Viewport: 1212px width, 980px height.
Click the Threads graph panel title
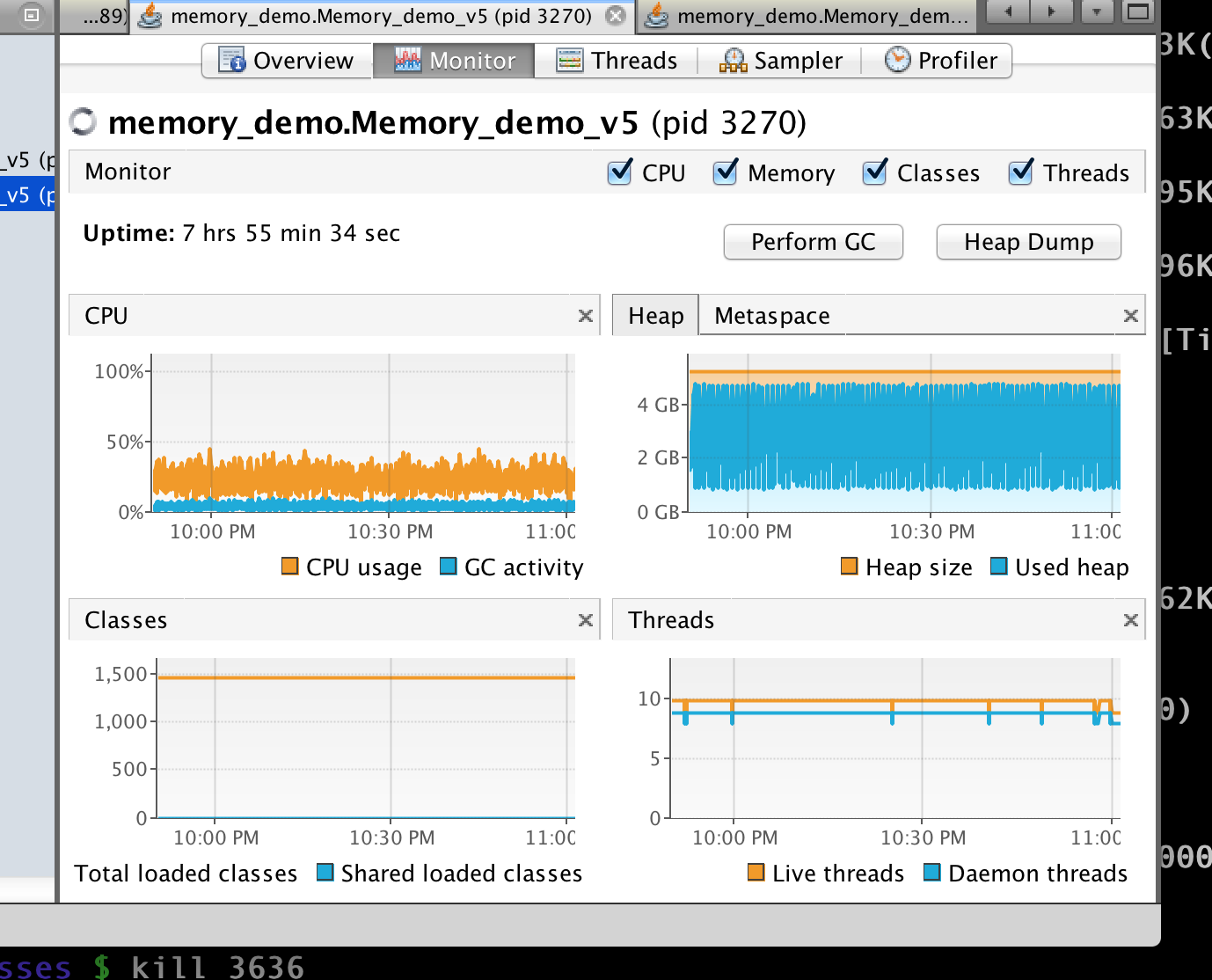point(671,620)
